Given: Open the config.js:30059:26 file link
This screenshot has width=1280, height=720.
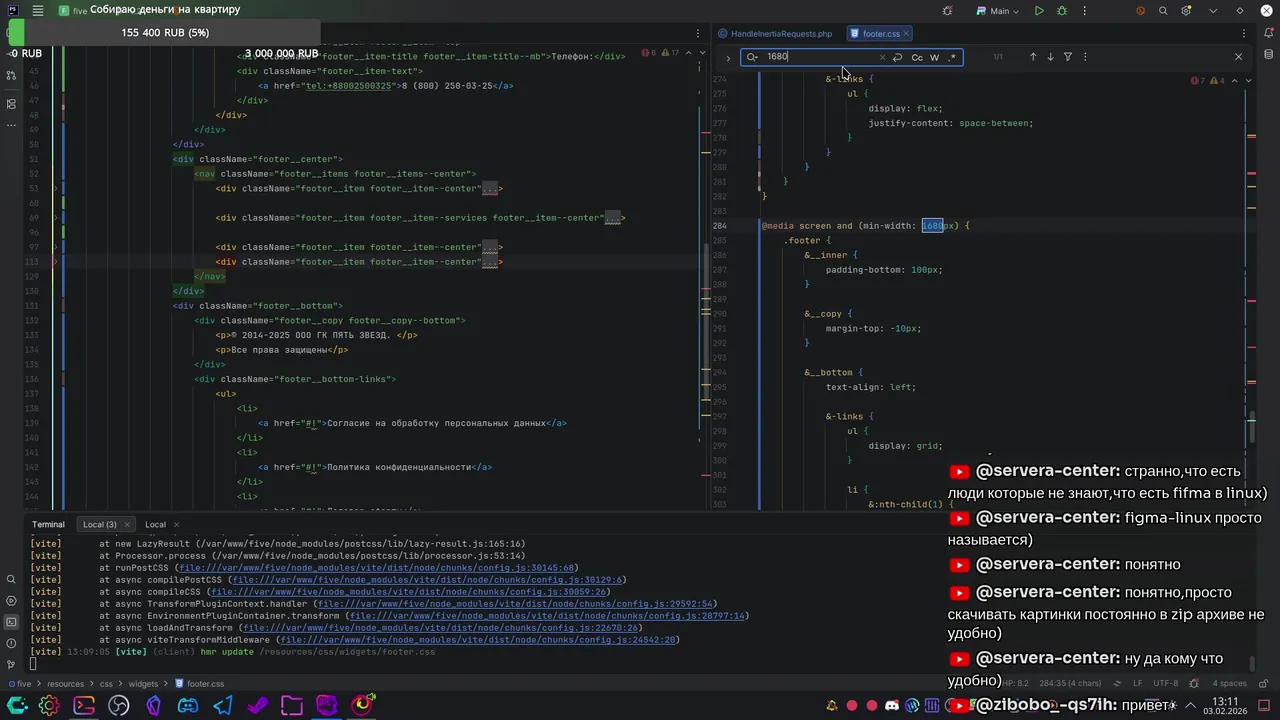Looking at the screenshot, I should coord(409,592).
